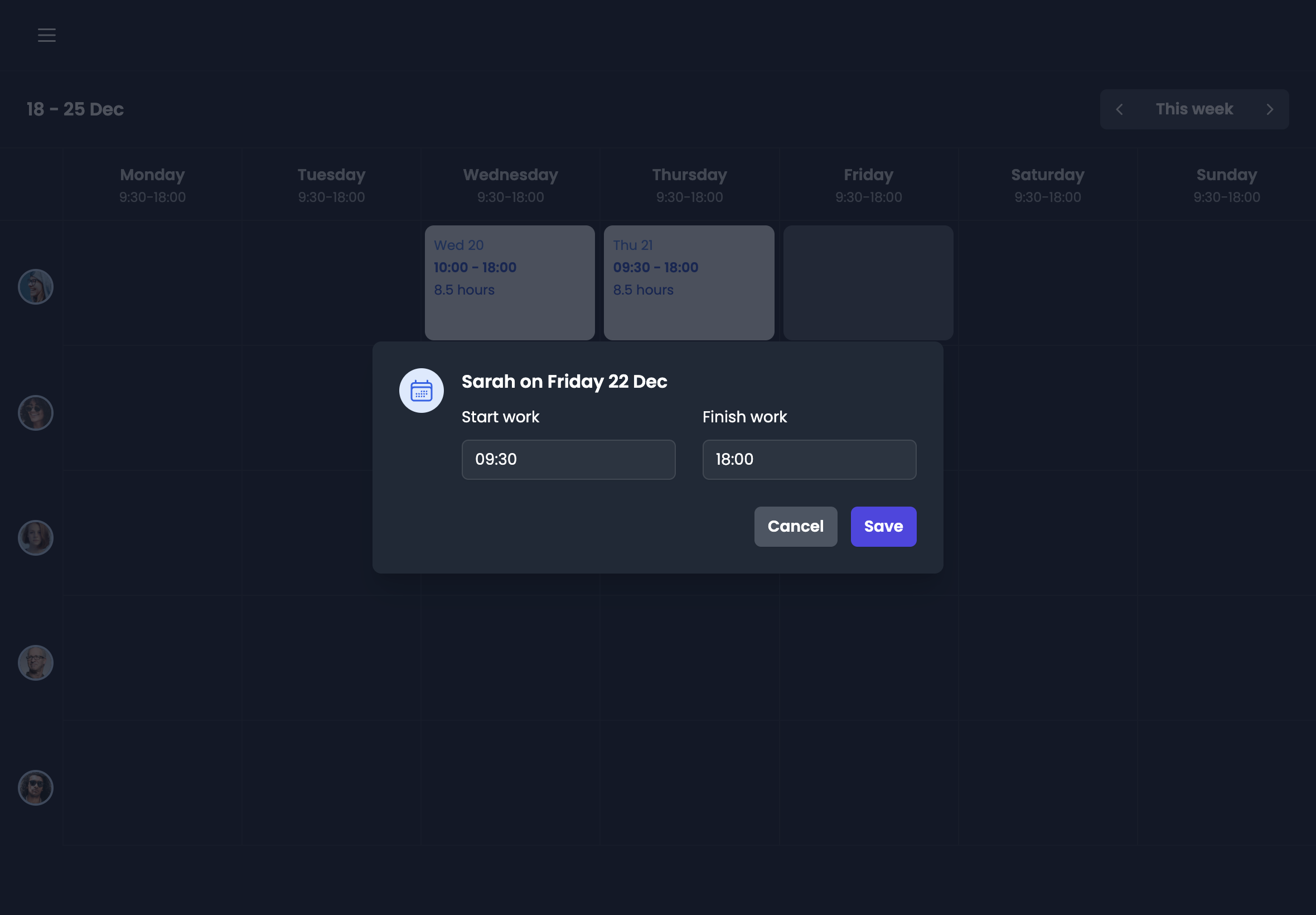Click the 18 - 25 Dec date range
Image resolution: width=1316 pixels, height=915 pixels.
point(75,109)
